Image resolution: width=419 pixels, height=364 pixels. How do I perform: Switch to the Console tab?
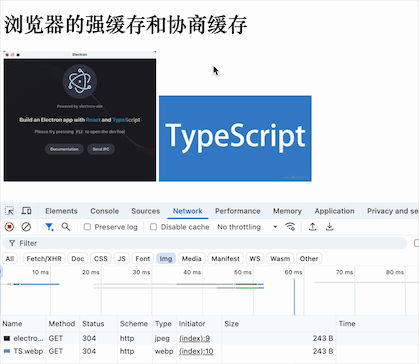pos(105,211)
